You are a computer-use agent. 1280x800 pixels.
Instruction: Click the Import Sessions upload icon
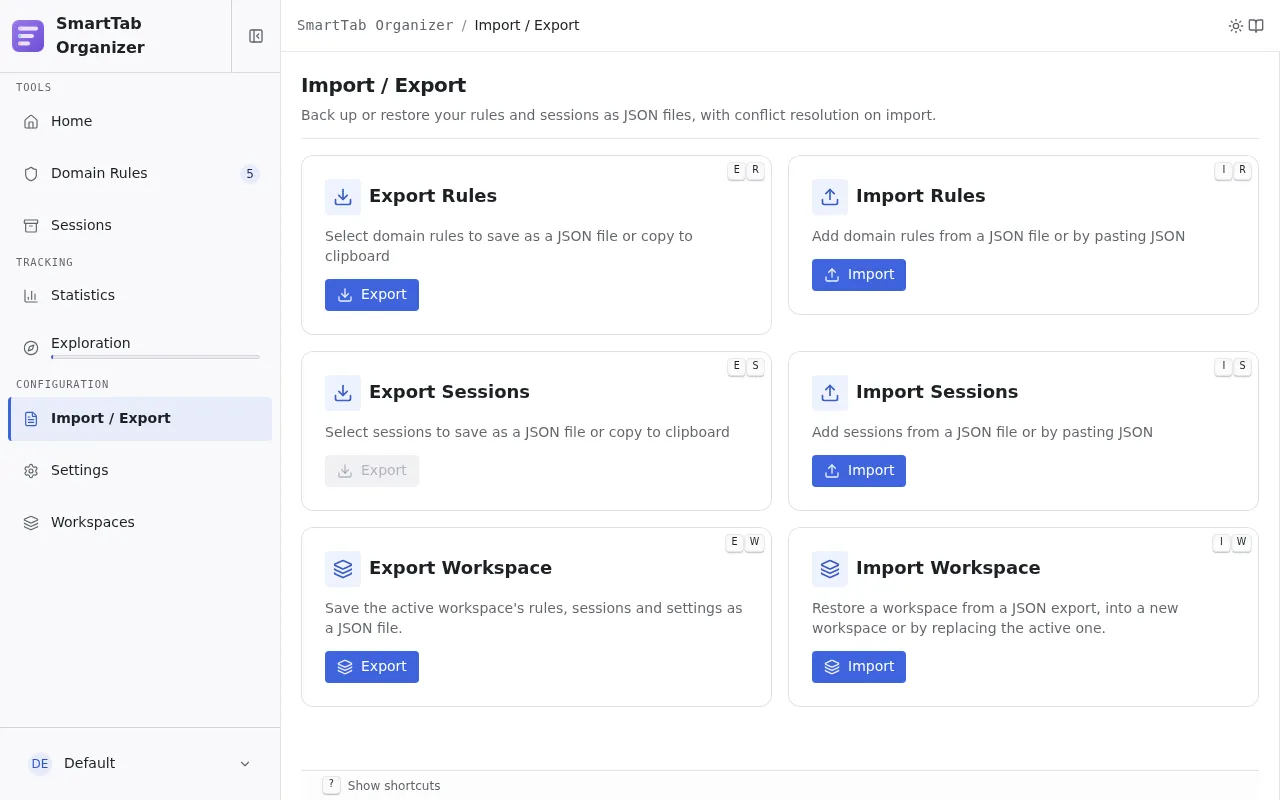pos(830,393)
